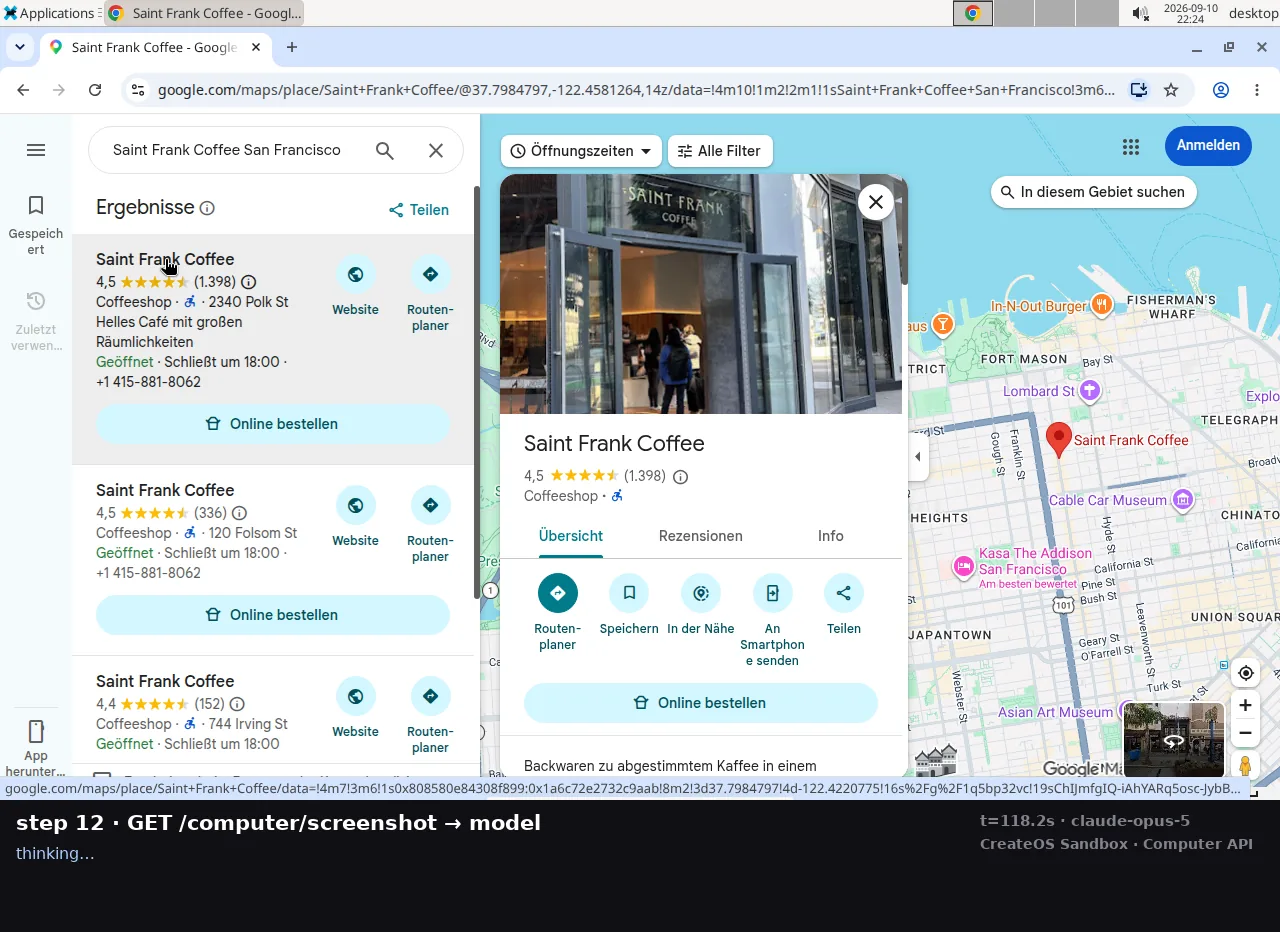
Task: Open the Zuletzt verwendet recents panel
Action: (x=36, y=321)
